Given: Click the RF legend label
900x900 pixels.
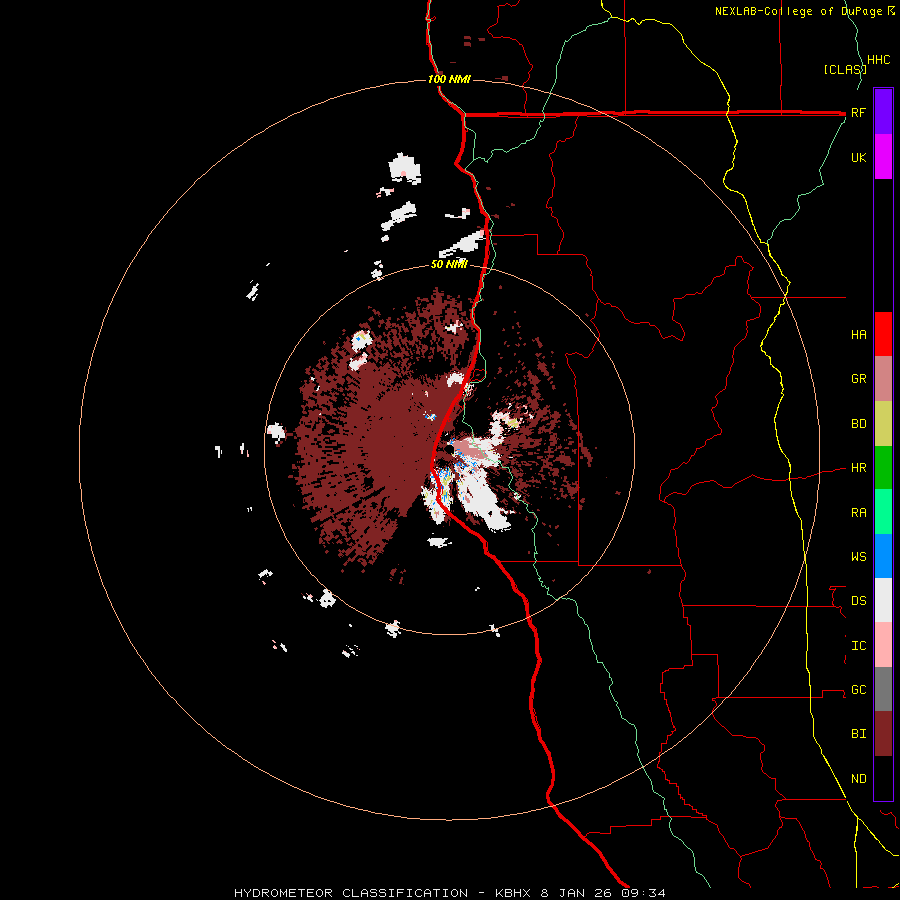Looking at the screenshot, I should 858,112.
